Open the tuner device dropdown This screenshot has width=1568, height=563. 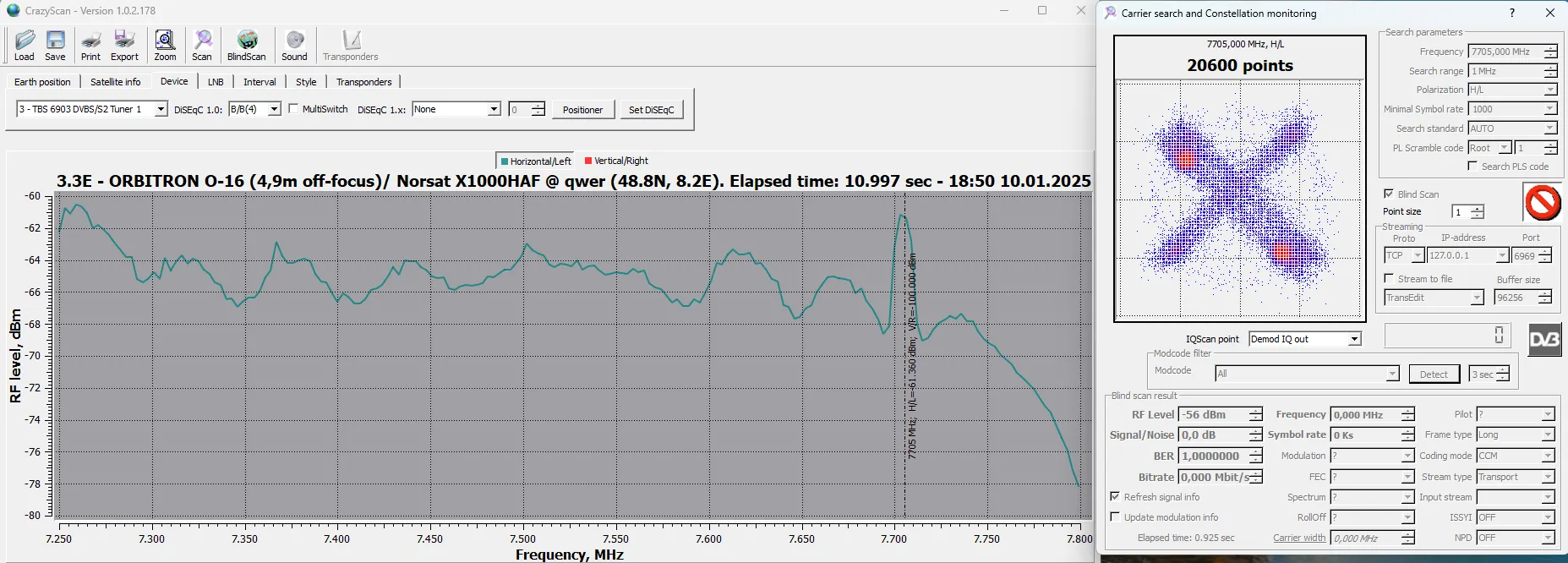pos(161,109)
